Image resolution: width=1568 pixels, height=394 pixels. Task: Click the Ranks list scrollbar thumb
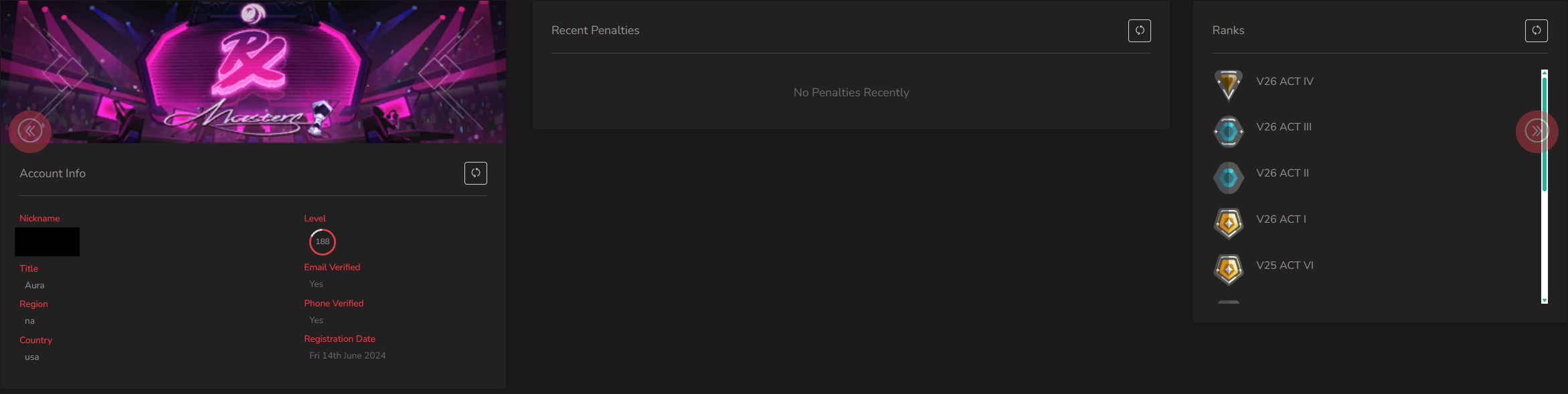click(1545, 134)
